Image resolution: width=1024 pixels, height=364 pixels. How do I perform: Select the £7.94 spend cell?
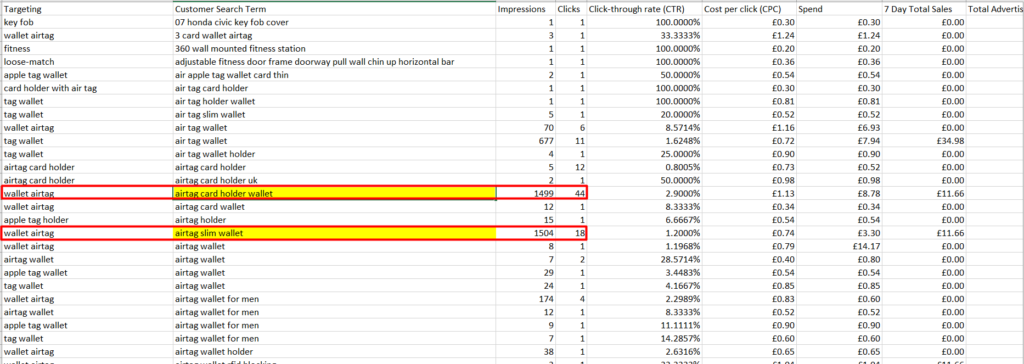pyautogui.click(x=839, y=141)
